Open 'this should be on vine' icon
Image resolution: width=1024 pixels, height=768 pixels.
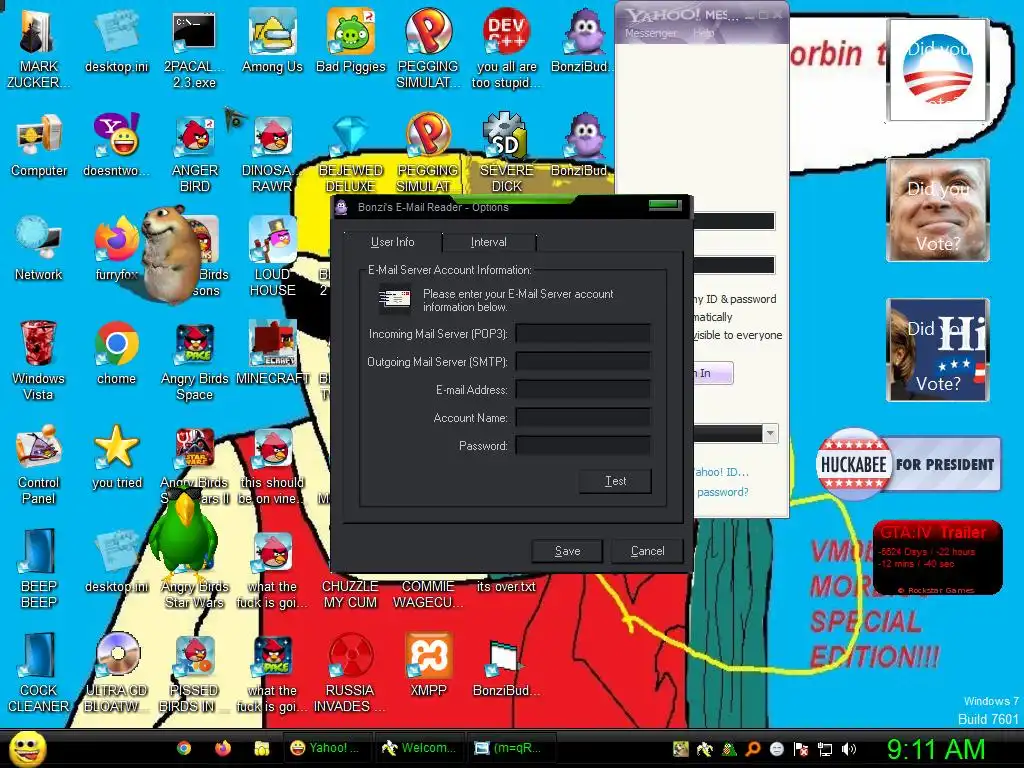(x=272, y=464)
